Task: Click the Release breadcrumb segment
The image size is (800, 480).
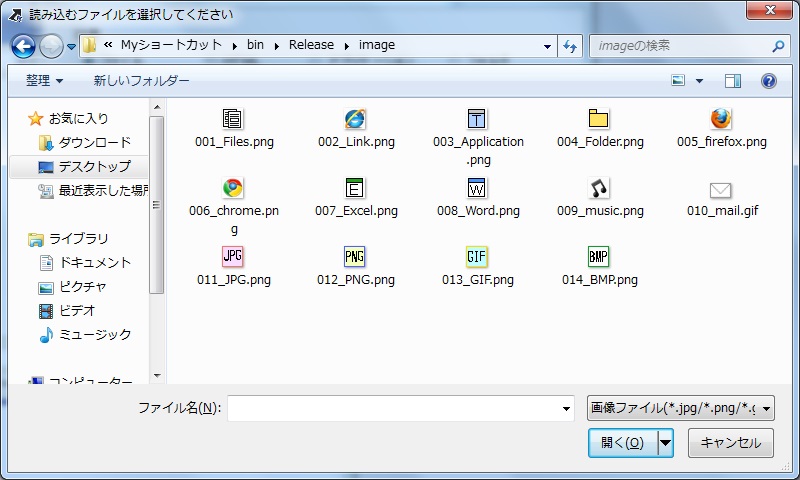Action: [x=311, y=45]
